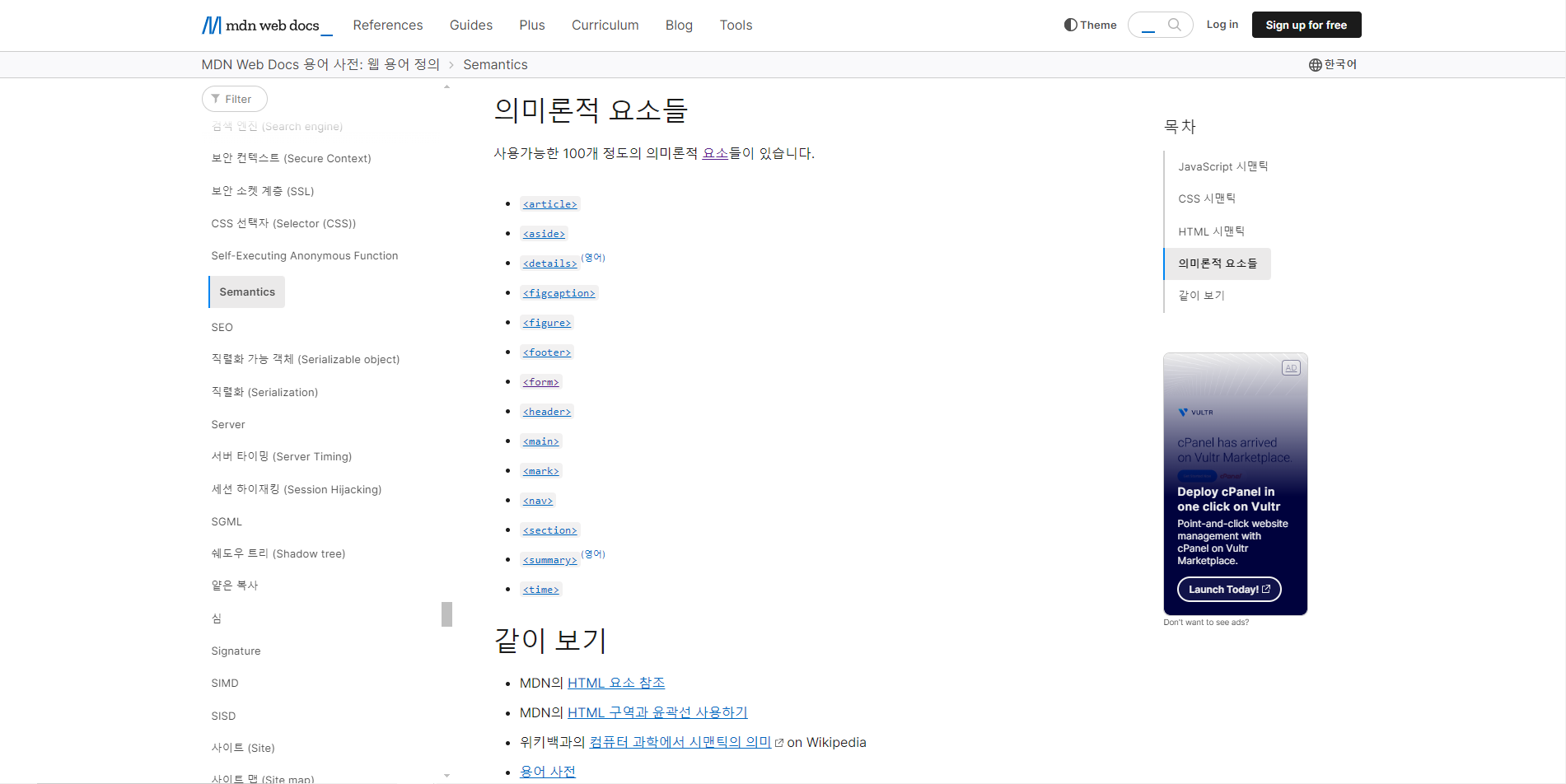1566x784 pixels.
Task: Open the MDN Web Docs logo homepage
Action: pyautogui.click(x=267, y=26)
